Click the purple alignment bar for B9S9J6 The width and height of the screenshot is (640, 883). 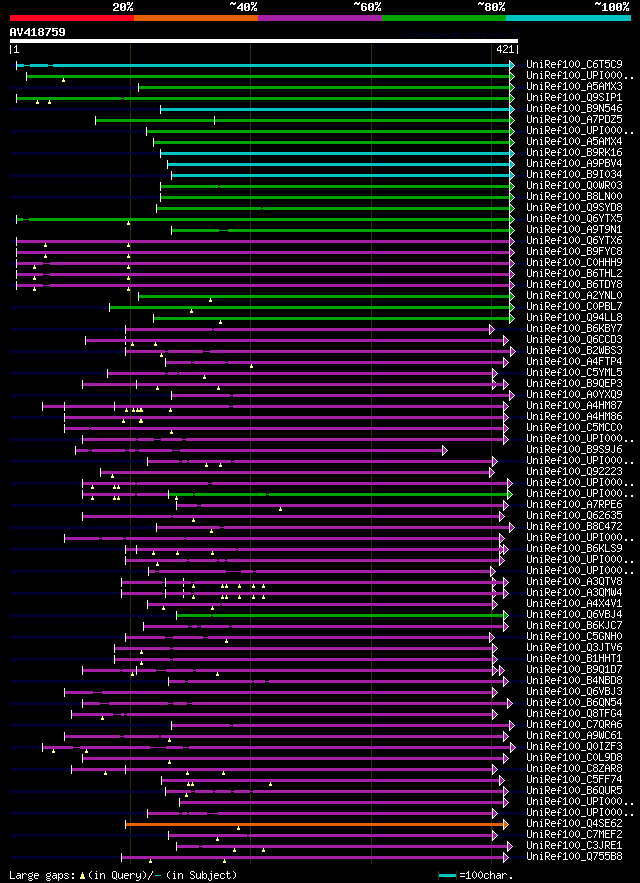point(259,450)
